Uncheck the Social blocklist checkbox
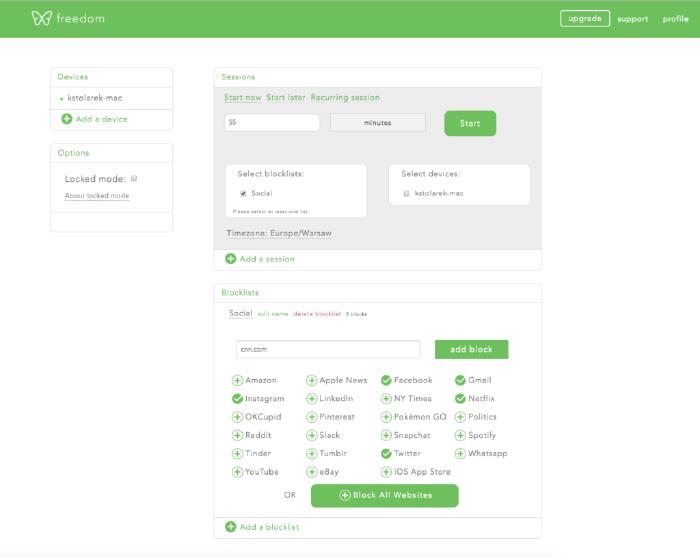700x558 pixels. [x=243, y=193]
